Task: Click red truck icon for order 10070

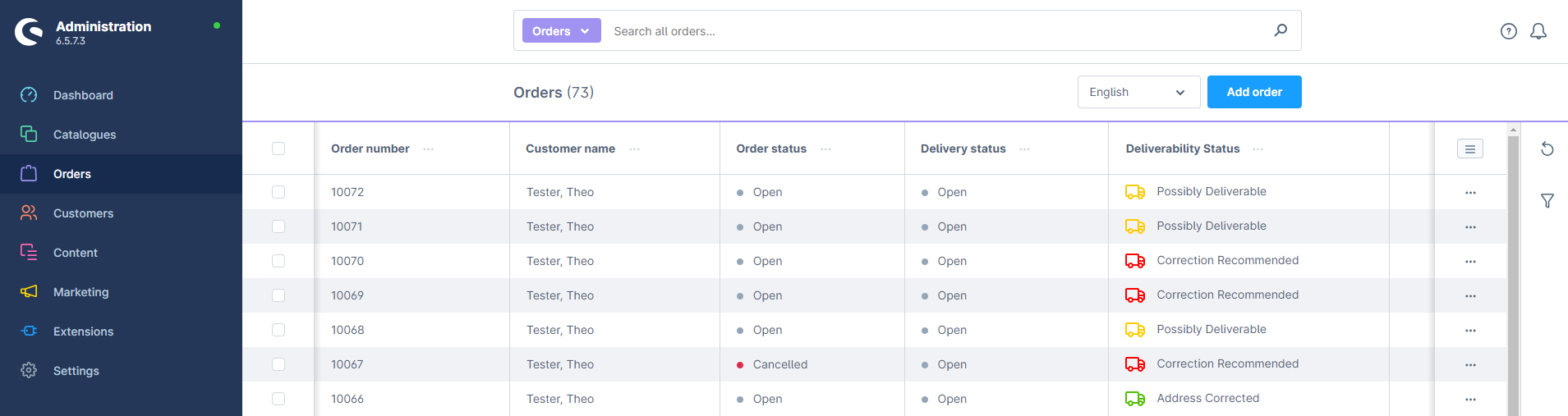Action: tap(1134, 261)
